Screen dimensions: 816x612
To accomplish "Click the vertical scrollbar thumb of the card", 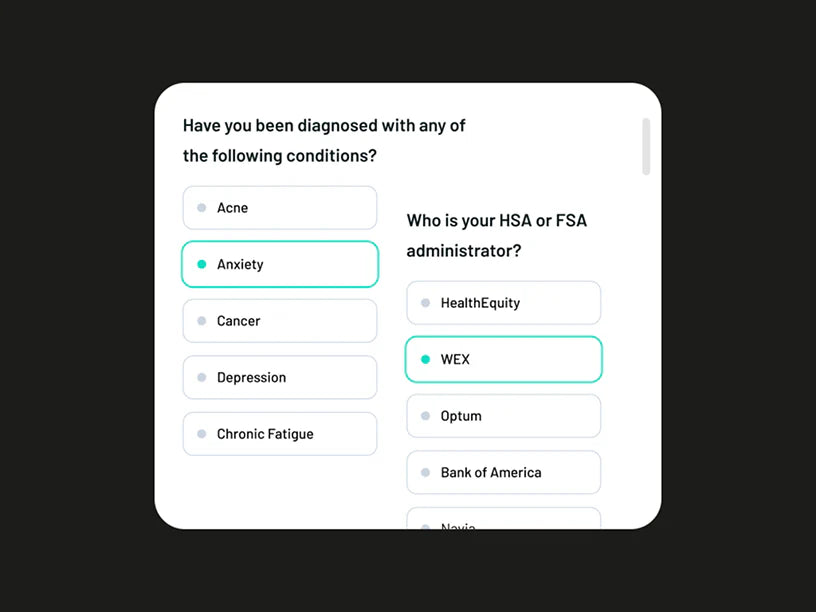I will point(646,146).
